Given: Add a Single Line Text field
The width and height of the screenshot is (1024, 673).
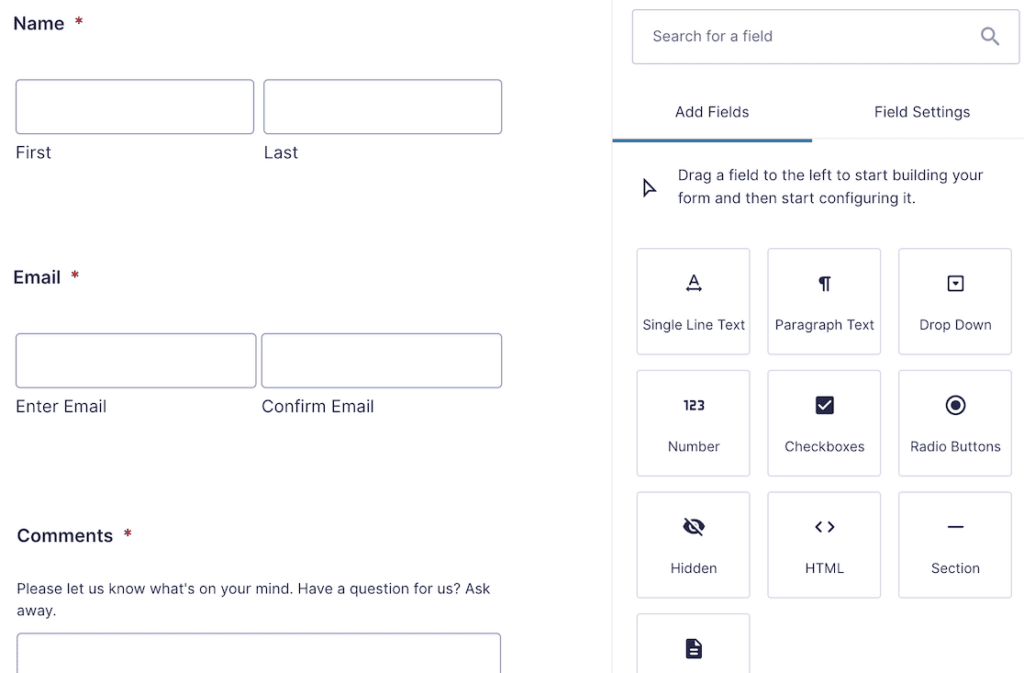Looking at the screenshot, I should [x=693, y=301].
